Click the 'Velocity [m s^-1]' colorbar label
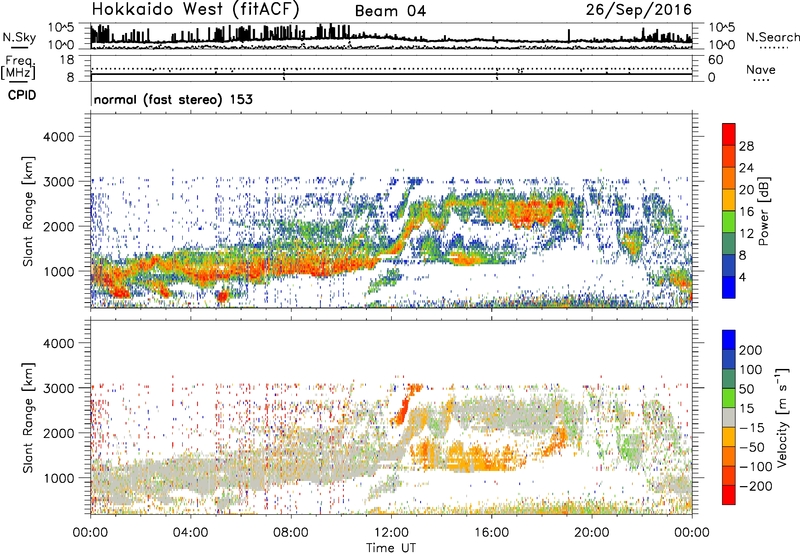Viewport: 800px width, 554px height. [782, 417]
